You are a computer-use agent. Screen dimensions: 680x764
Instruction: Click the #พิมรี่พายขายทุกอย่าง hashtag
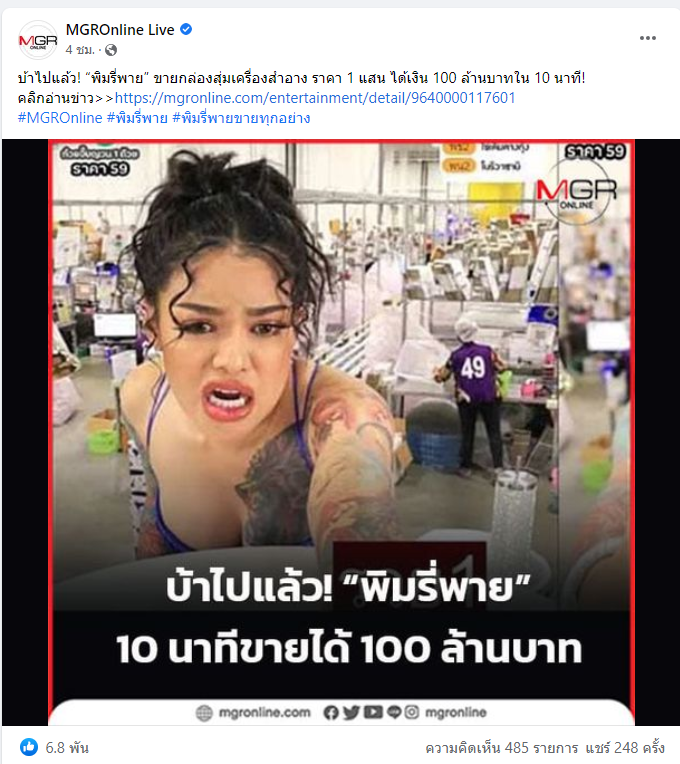241,118
